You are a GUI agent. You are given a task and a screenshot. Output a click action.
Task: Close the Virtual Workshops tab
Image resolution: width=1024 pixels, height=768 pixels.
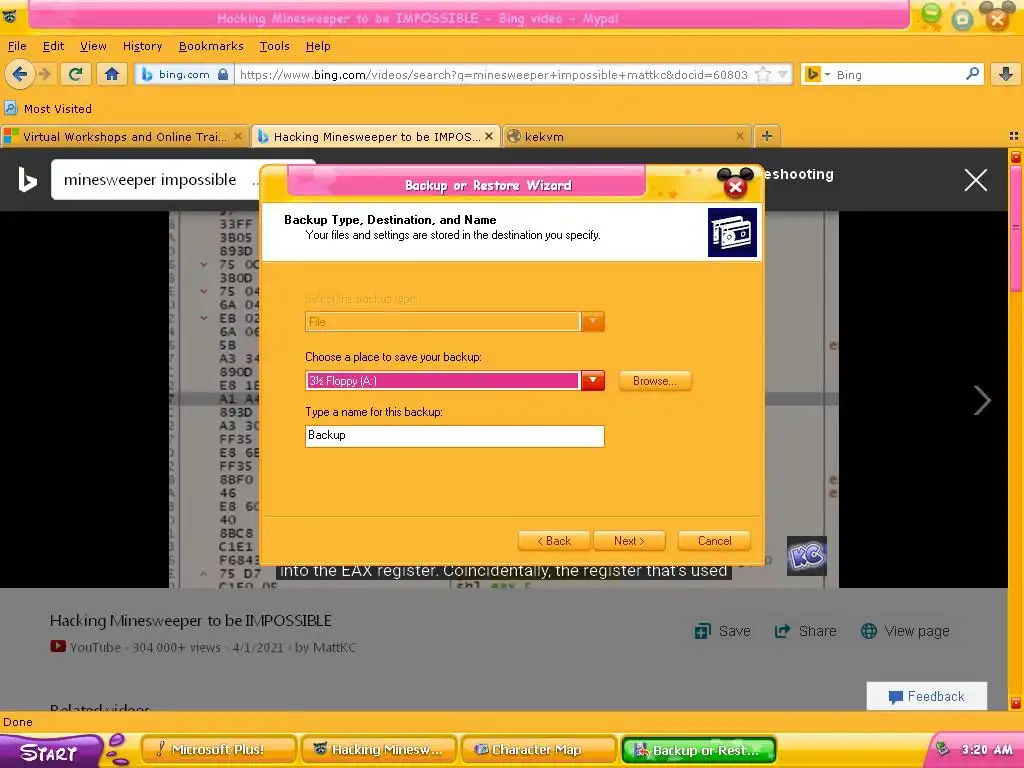point(238,136)
